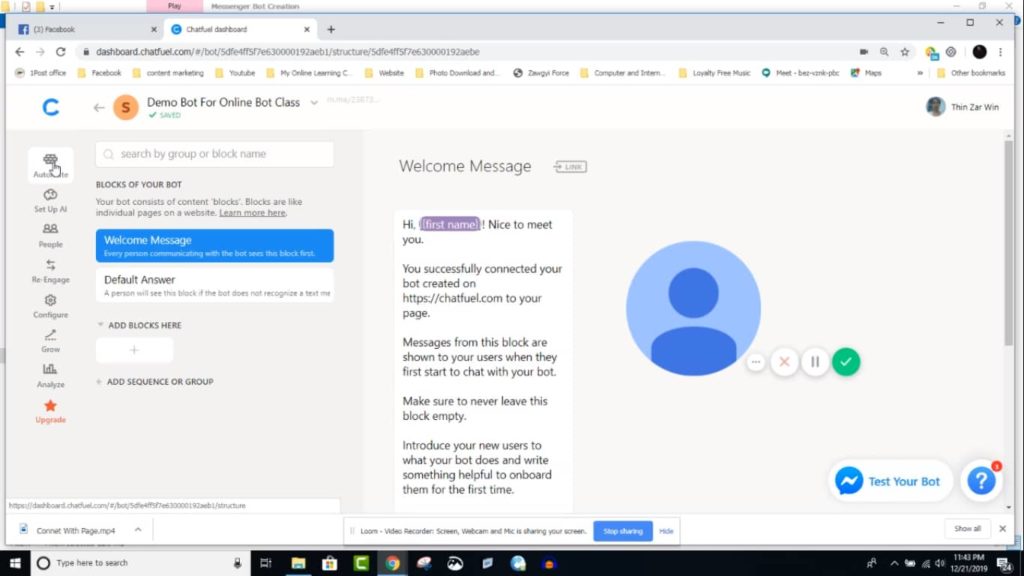Click the camera icon in the address bar
Viewport: 1024px width, 576px height.
(863, 52)
